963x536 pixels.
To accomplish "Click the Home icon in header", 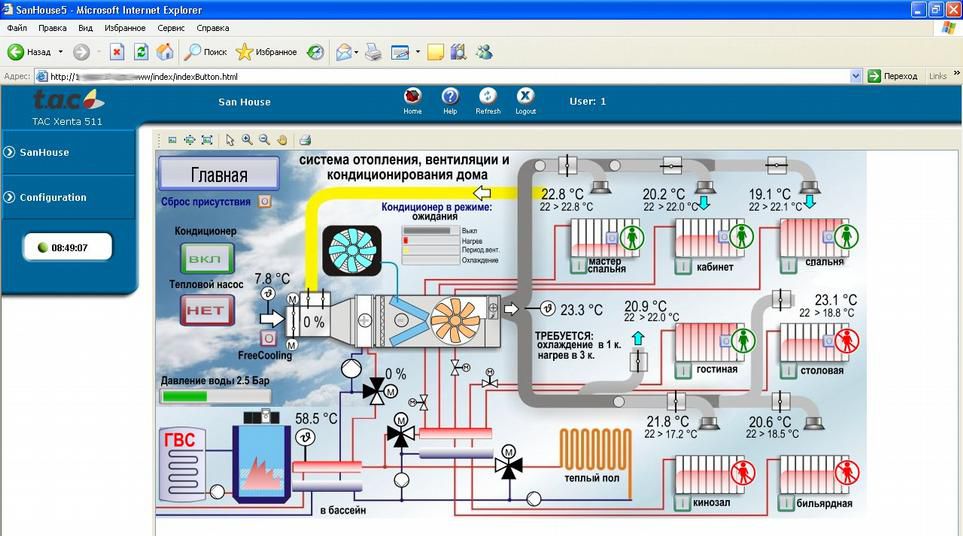I will tap(412, 97).
